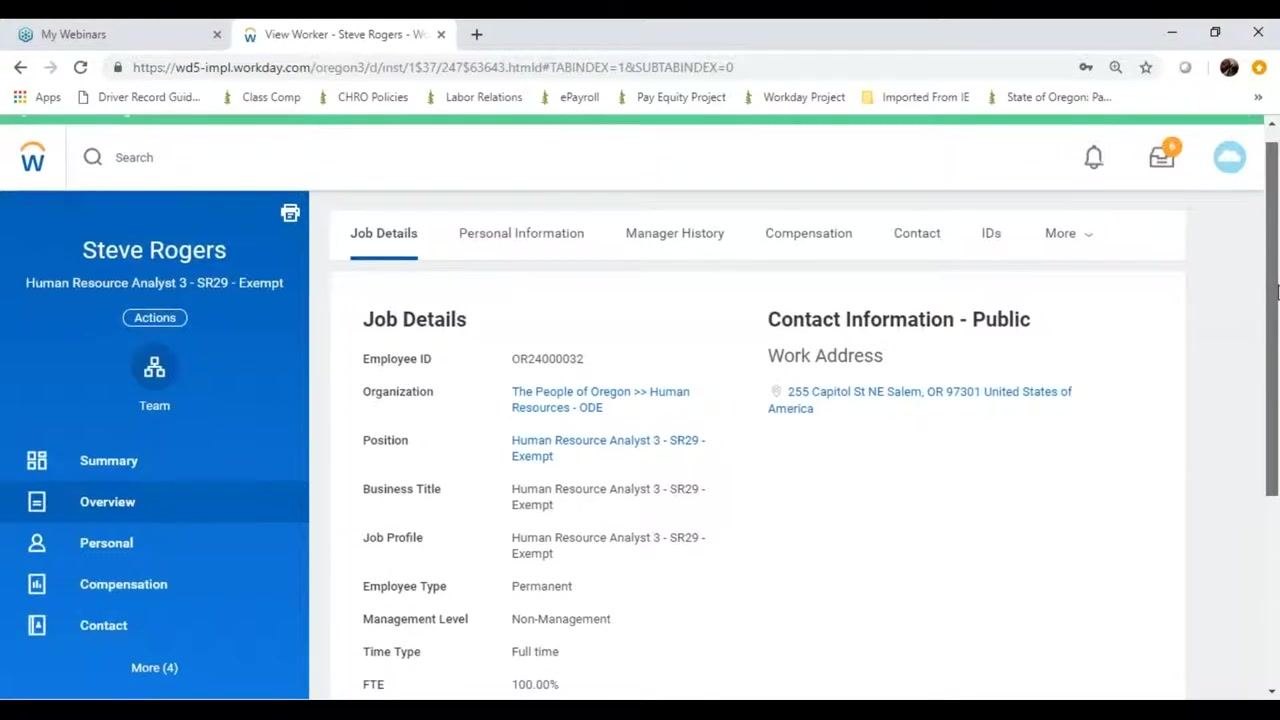Show hidden bookmarks with the double chevron
Image resolution: width=1280 pixels, height=720 pixels.
pos(1258,97)
